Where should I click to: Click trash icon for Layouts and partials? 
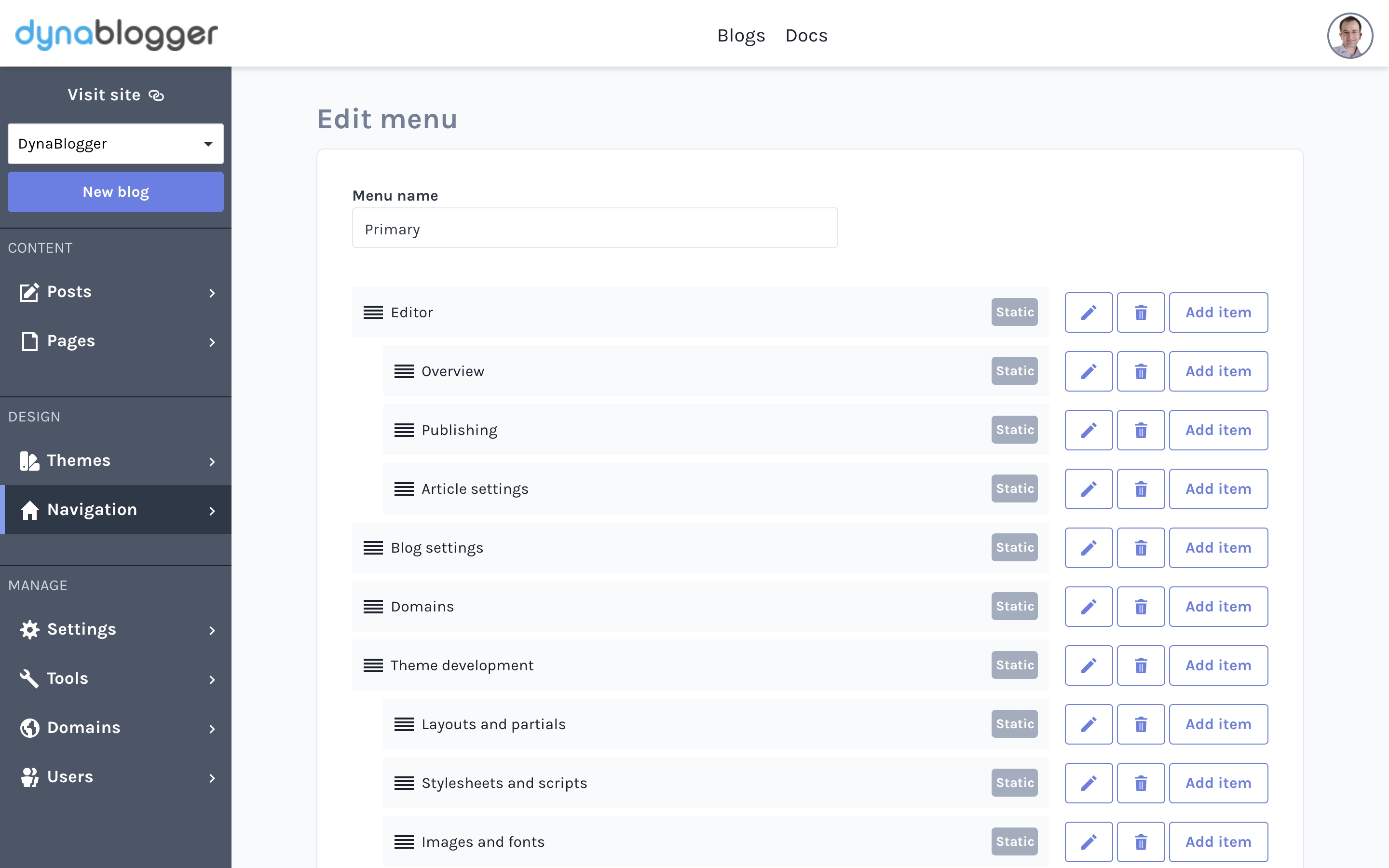click(x=1141, y=724)
